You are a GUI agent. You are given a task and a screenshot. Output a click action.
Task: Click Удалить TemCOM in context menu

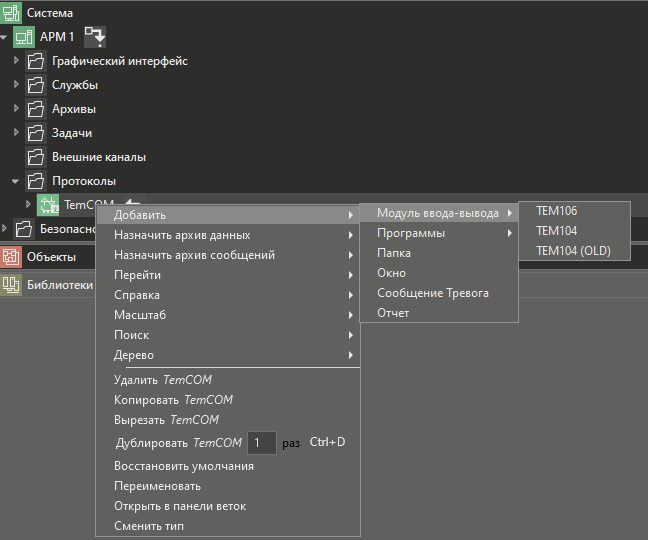[163, 380]
